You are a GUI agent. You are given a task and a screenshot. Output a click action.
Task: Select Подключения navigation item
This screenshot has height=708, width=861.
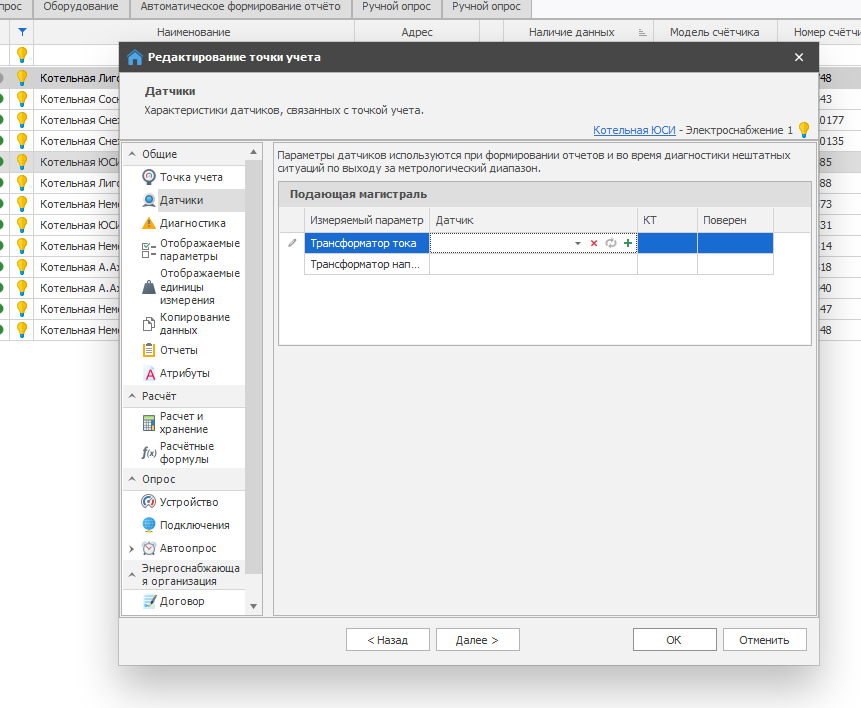pos(194,525)
